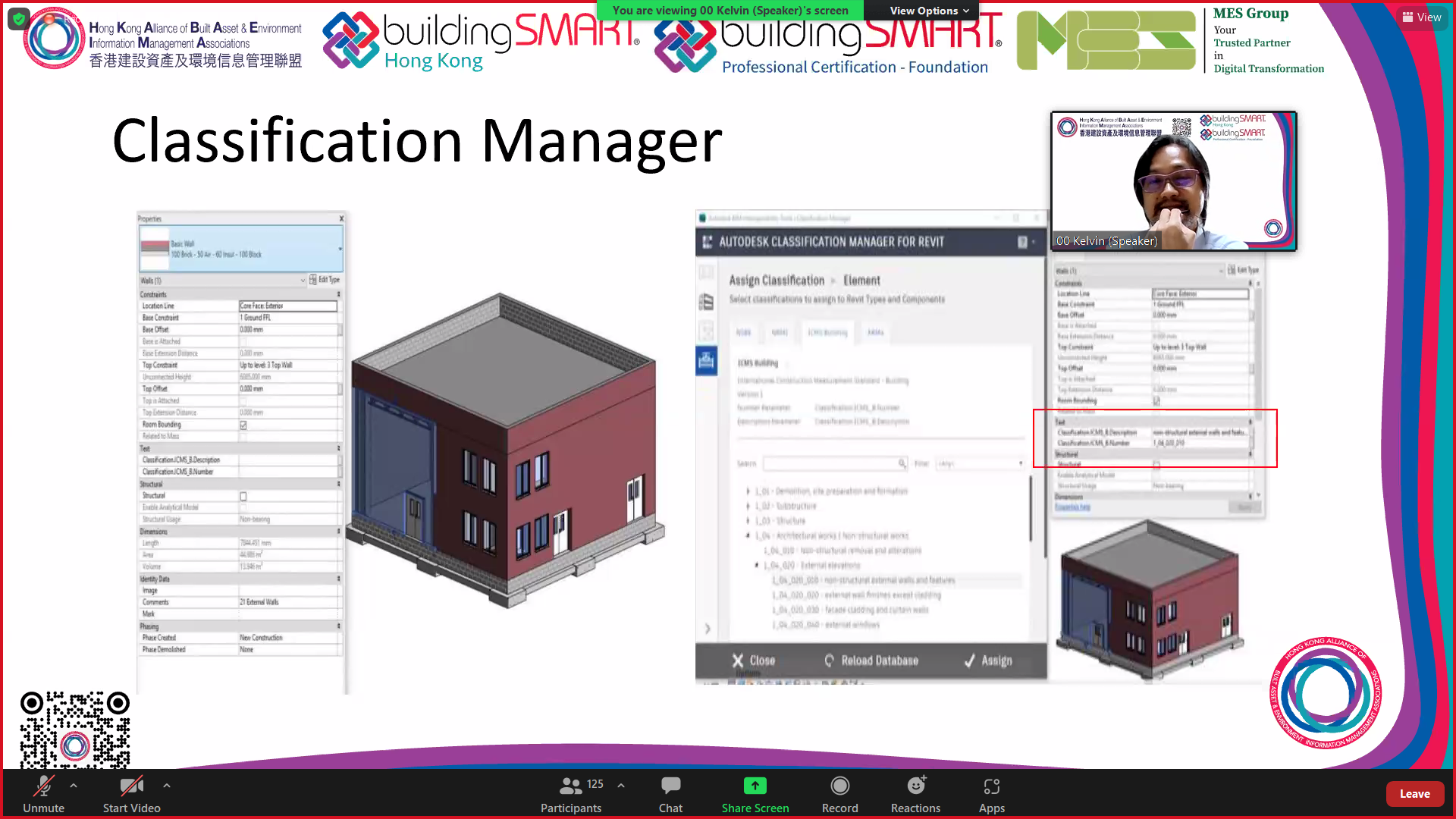Select 1_04_020_030 facade cladding and curtain walls
The image size is (1456, 819).
coord(850,610)
